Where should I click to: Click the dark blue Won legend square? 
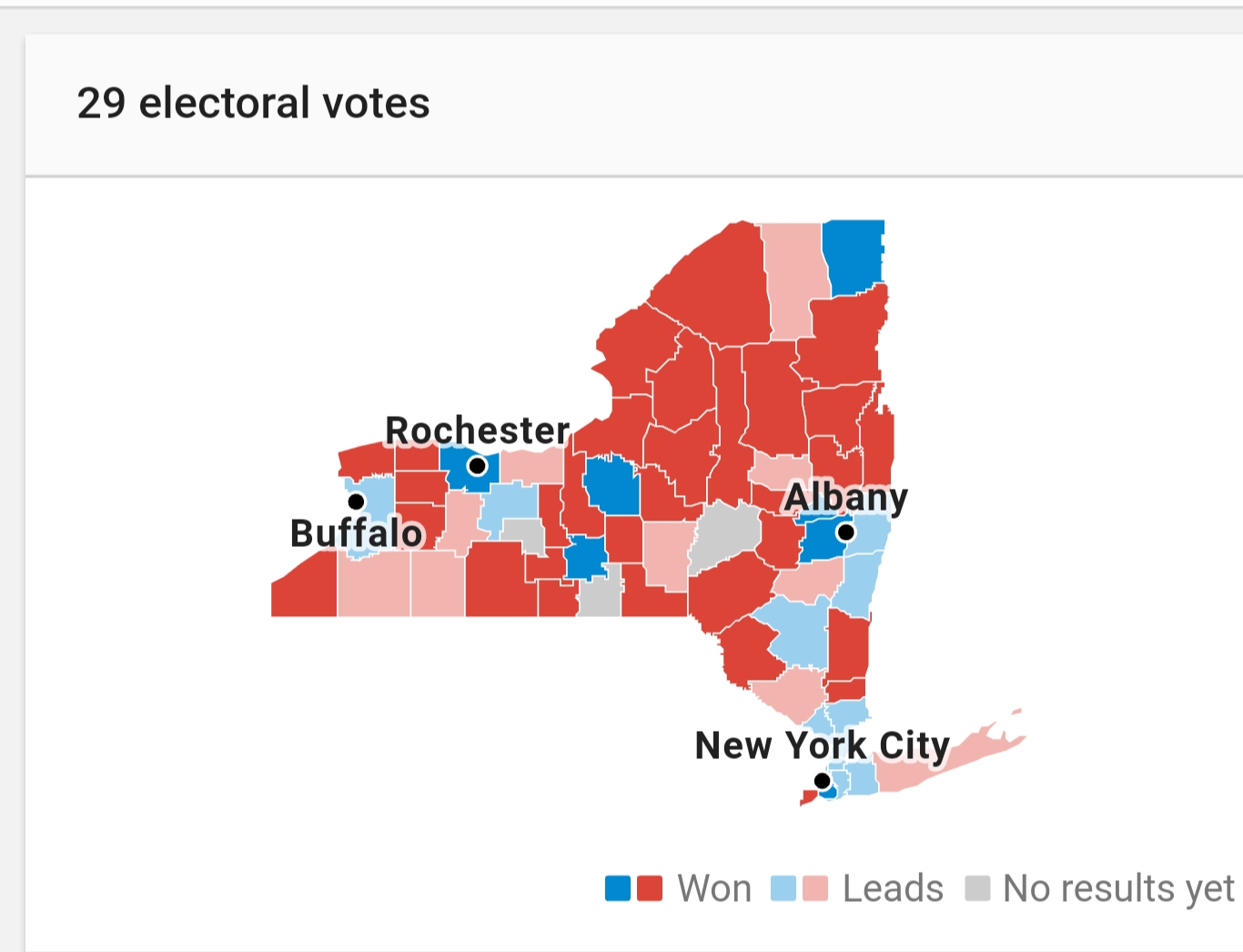tap(618, 888)
